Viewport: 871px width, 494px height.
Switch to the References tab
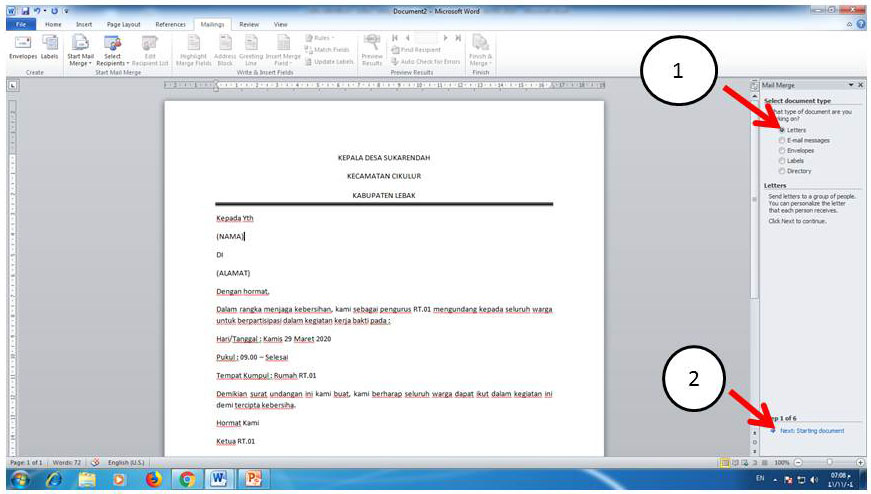(x=171, y=24)
